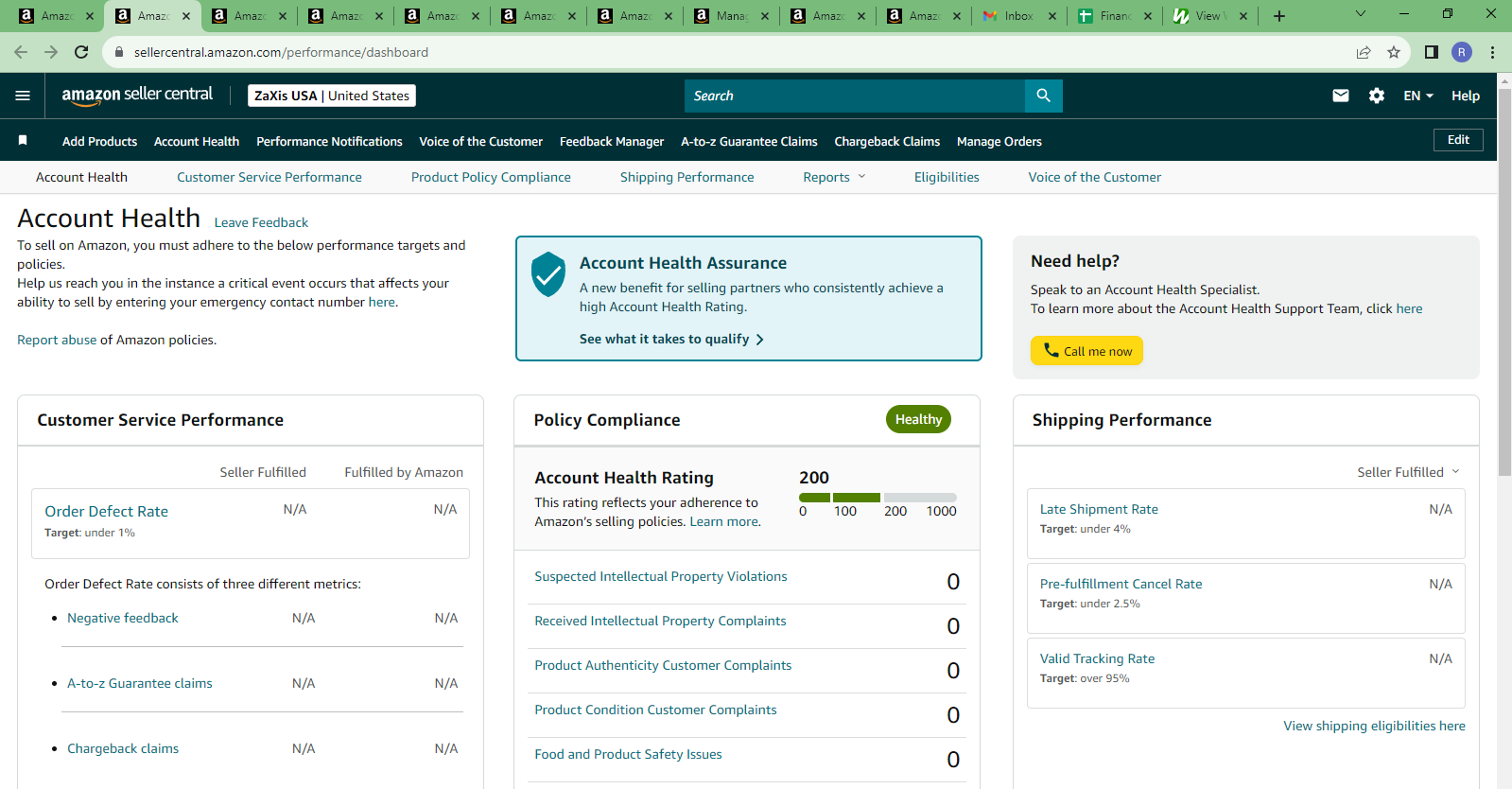Click the bookmark flag icon before Add Products

tap(23, 140)
